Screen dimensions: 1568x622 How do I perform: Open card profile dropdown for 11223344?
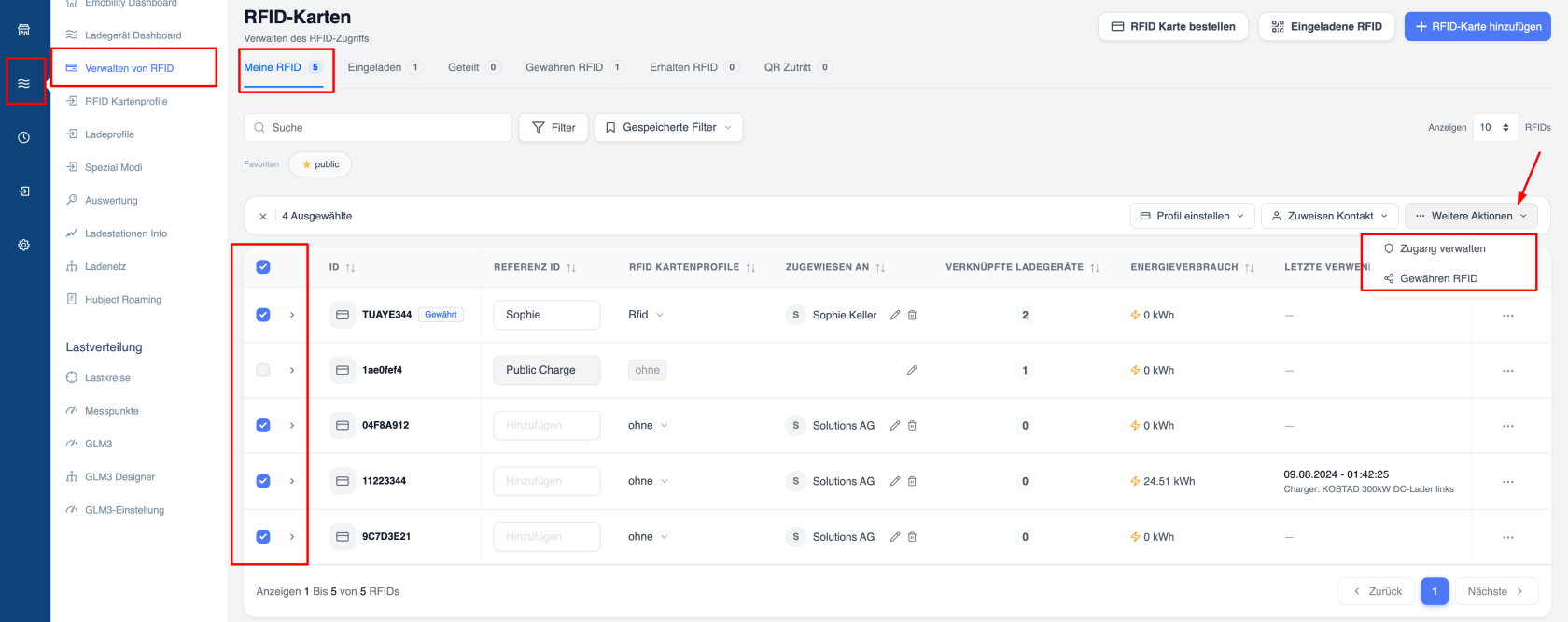pyautogui.click(x=649, y=481)
